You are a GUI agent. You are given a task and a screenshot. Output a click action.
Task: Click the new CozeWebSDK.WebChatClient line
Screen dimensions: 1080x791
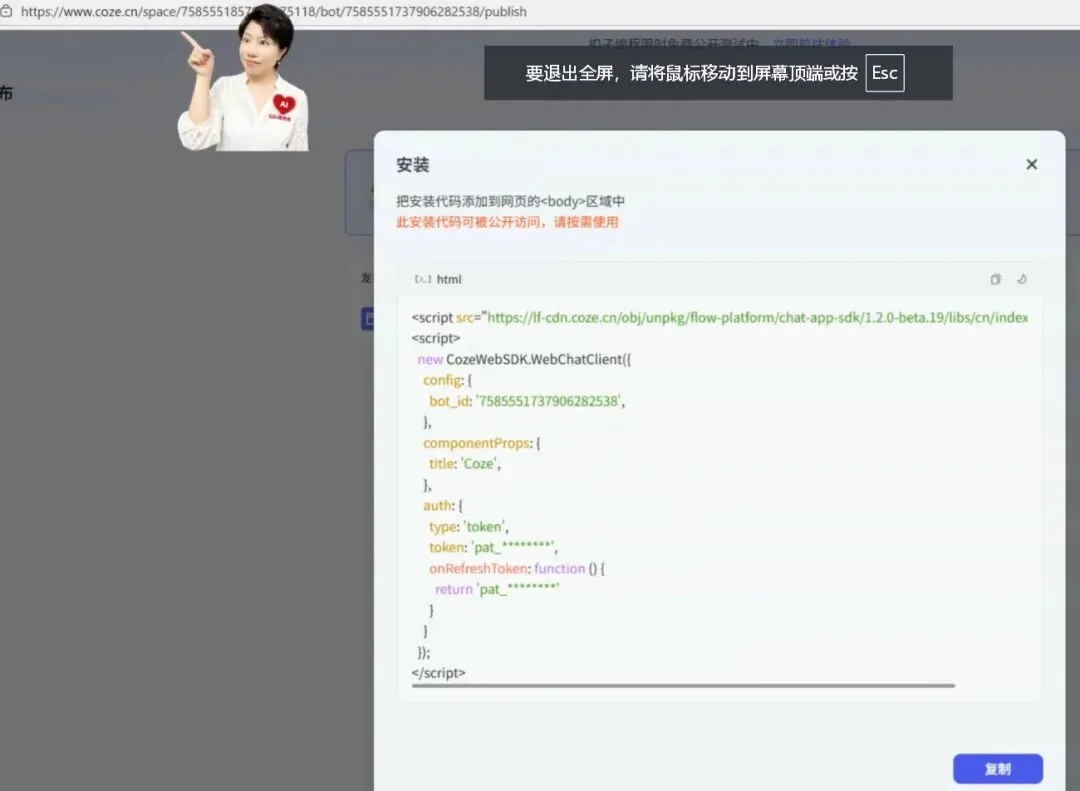[x=524, y=359]
